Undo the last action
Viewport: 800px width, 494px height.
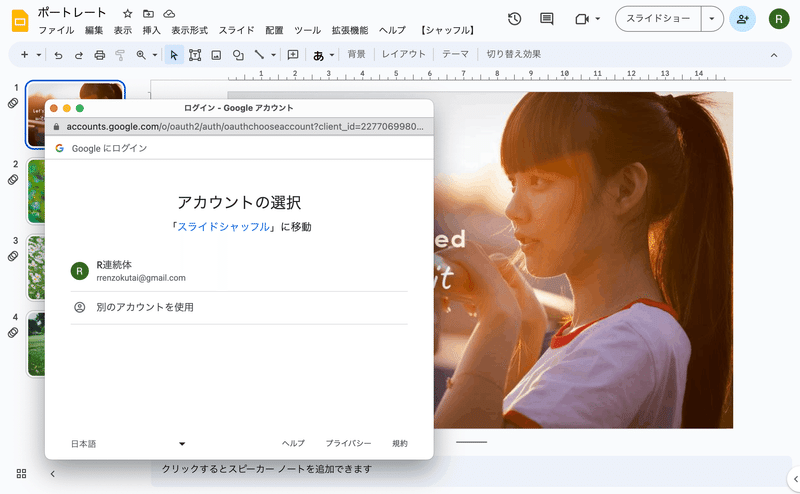pyautogui.click(x=58, y=55)
